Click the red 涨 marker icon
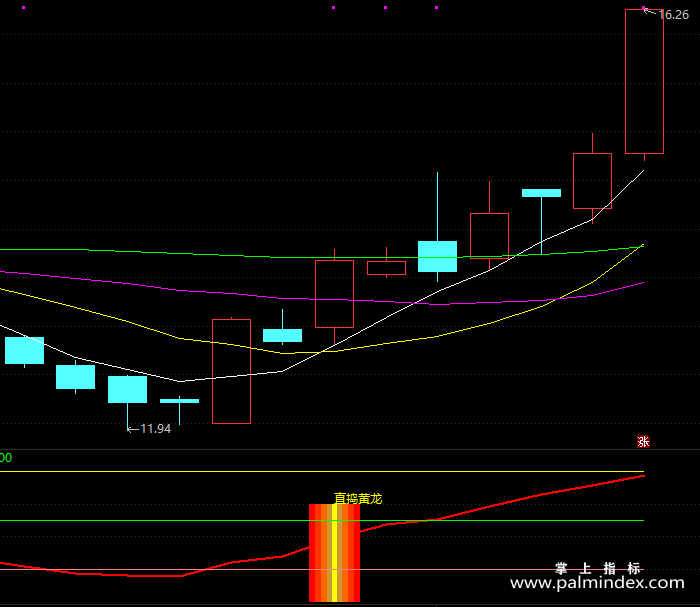The height and width of the screenshot is (607, 700). 643,441
